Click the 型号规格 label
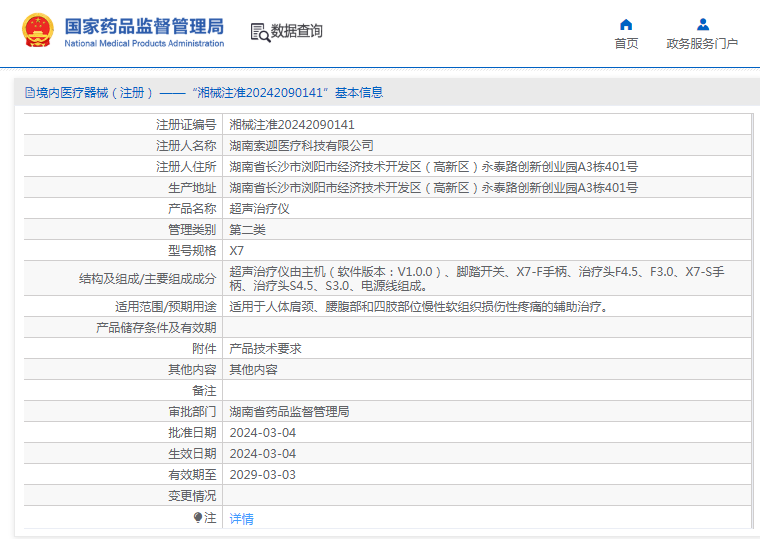760x539 pixels. 192,251
